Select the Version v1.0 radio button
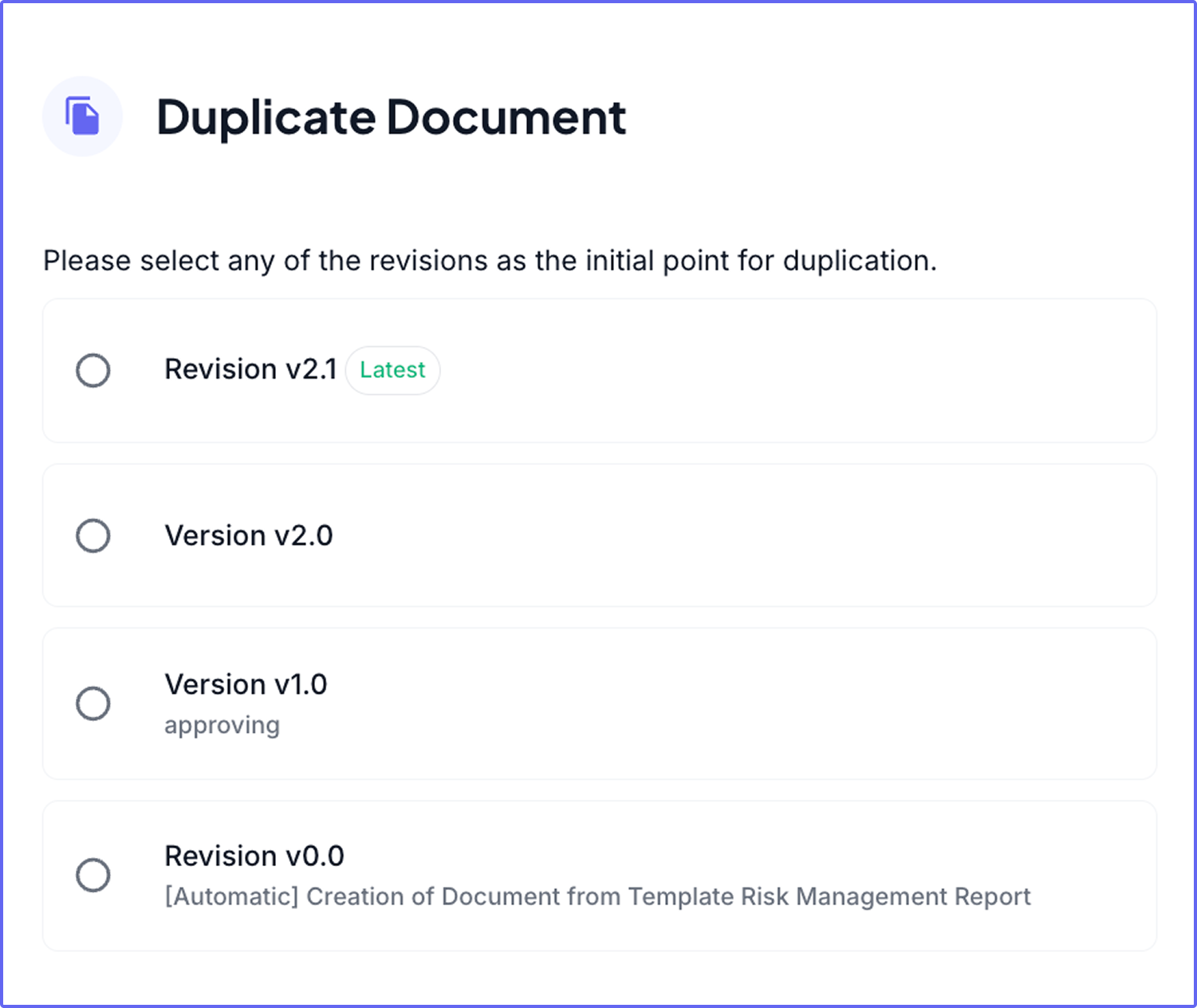Image resolution: width=1197 pixels, height=1008 pixels. click(x=93, y=703)
